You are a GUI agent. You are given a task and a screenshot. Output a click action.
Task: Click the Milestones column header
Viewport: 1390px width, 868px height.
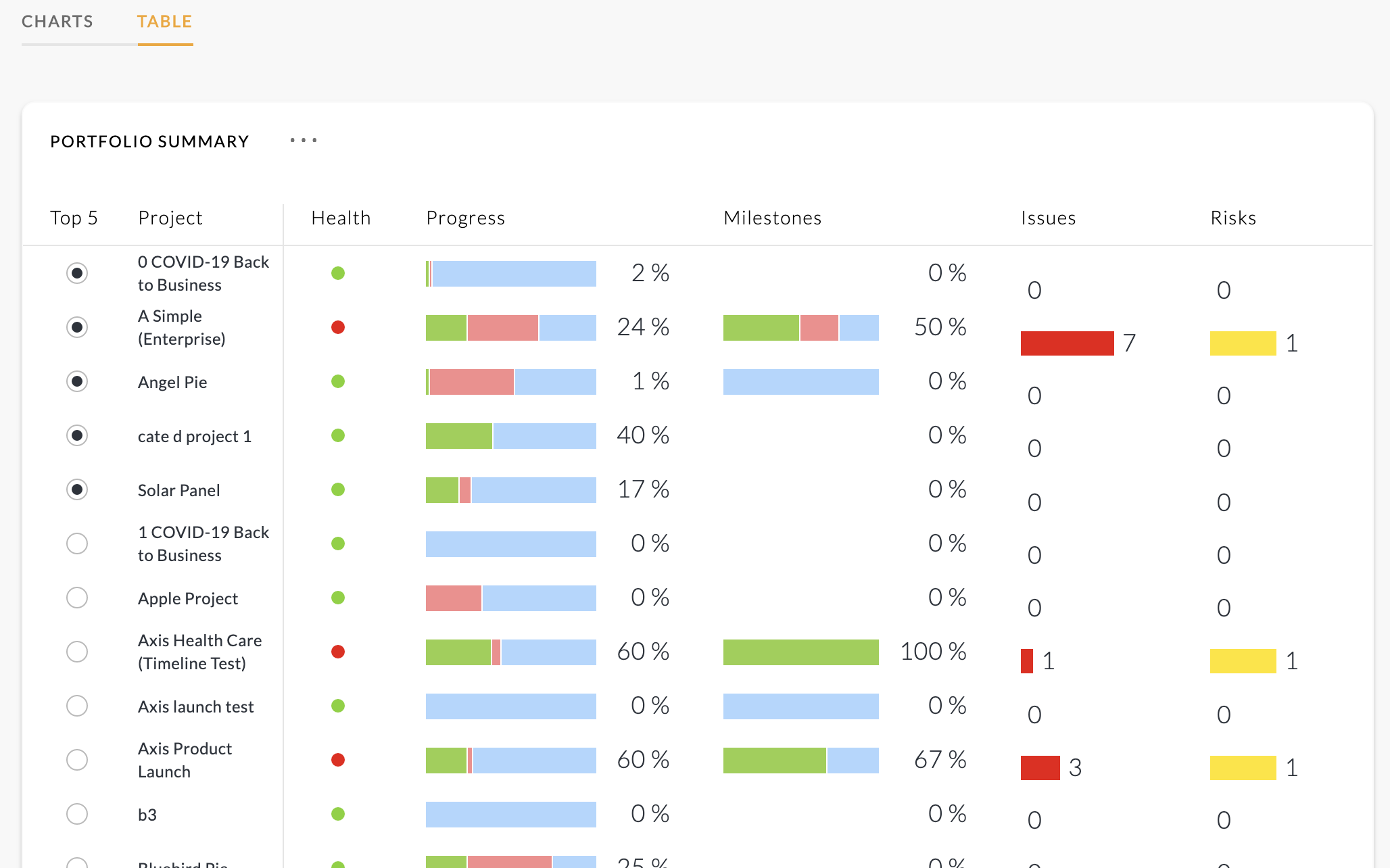(773, 218)
